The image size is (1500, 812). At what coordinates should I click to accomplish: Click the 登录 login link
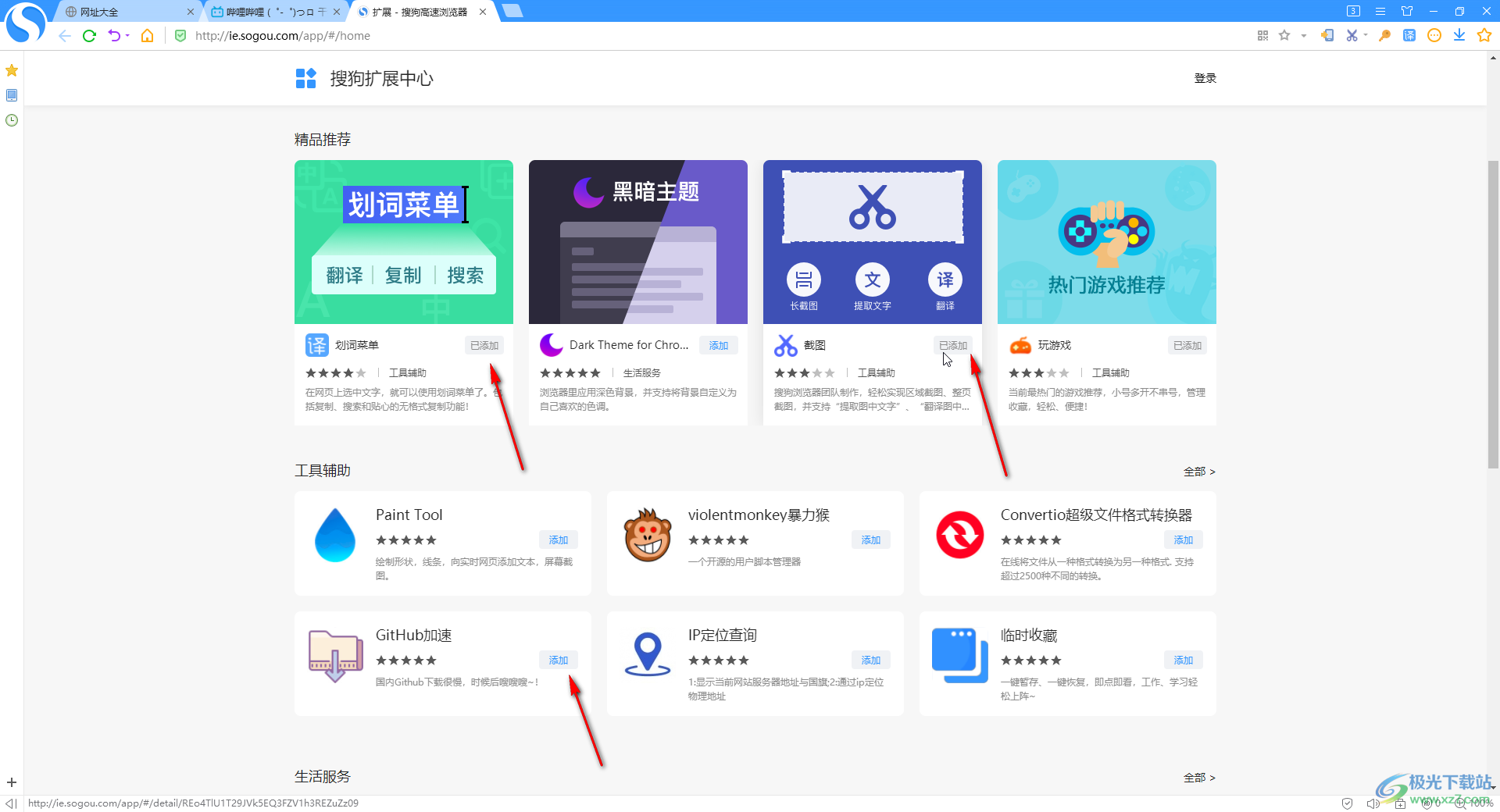[1205, 78]
